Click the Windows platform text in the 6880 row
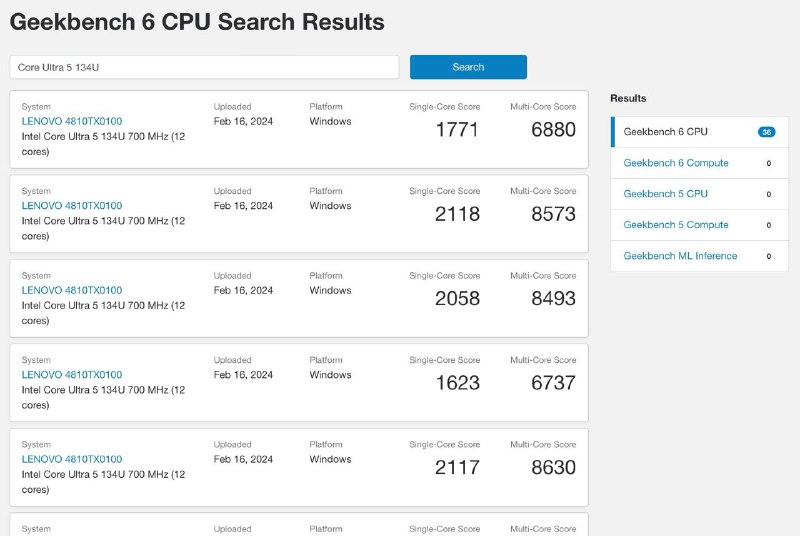 [330, 121]
